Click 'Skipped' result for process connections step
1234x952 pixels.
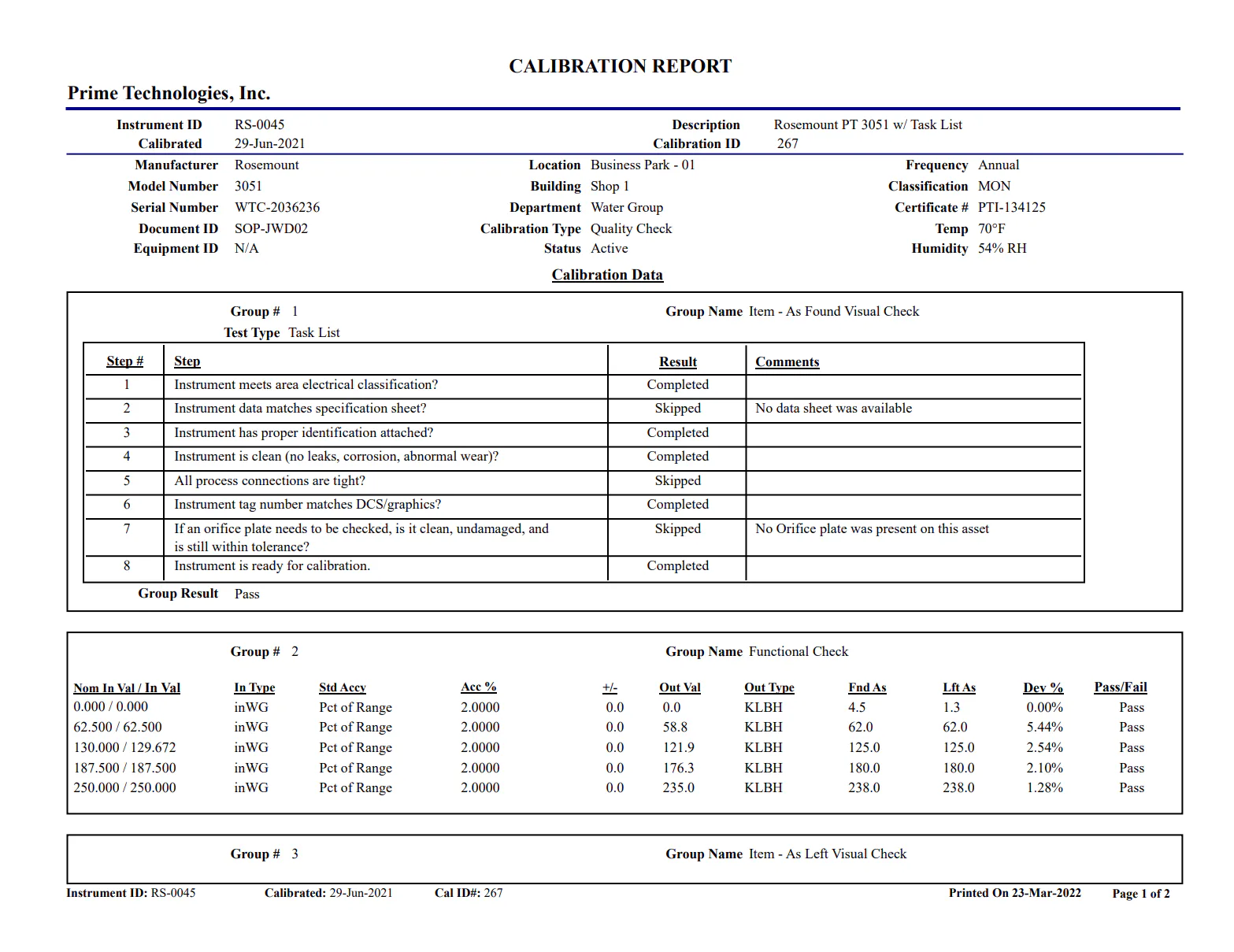[x=677, y=480]
